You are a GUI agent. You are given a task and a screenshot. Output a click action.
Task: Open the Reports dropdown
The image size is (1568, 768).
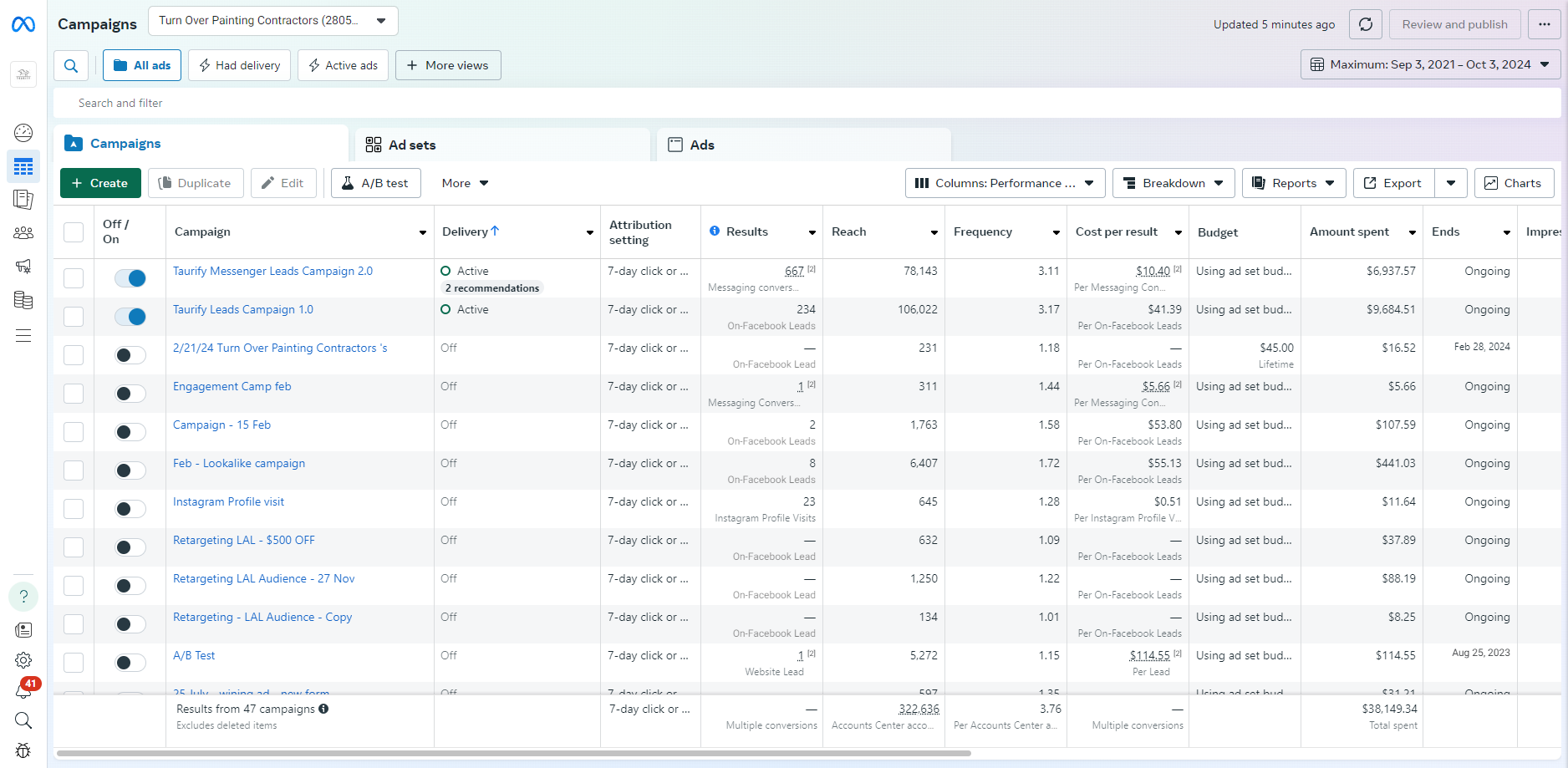coord(1294,183)
